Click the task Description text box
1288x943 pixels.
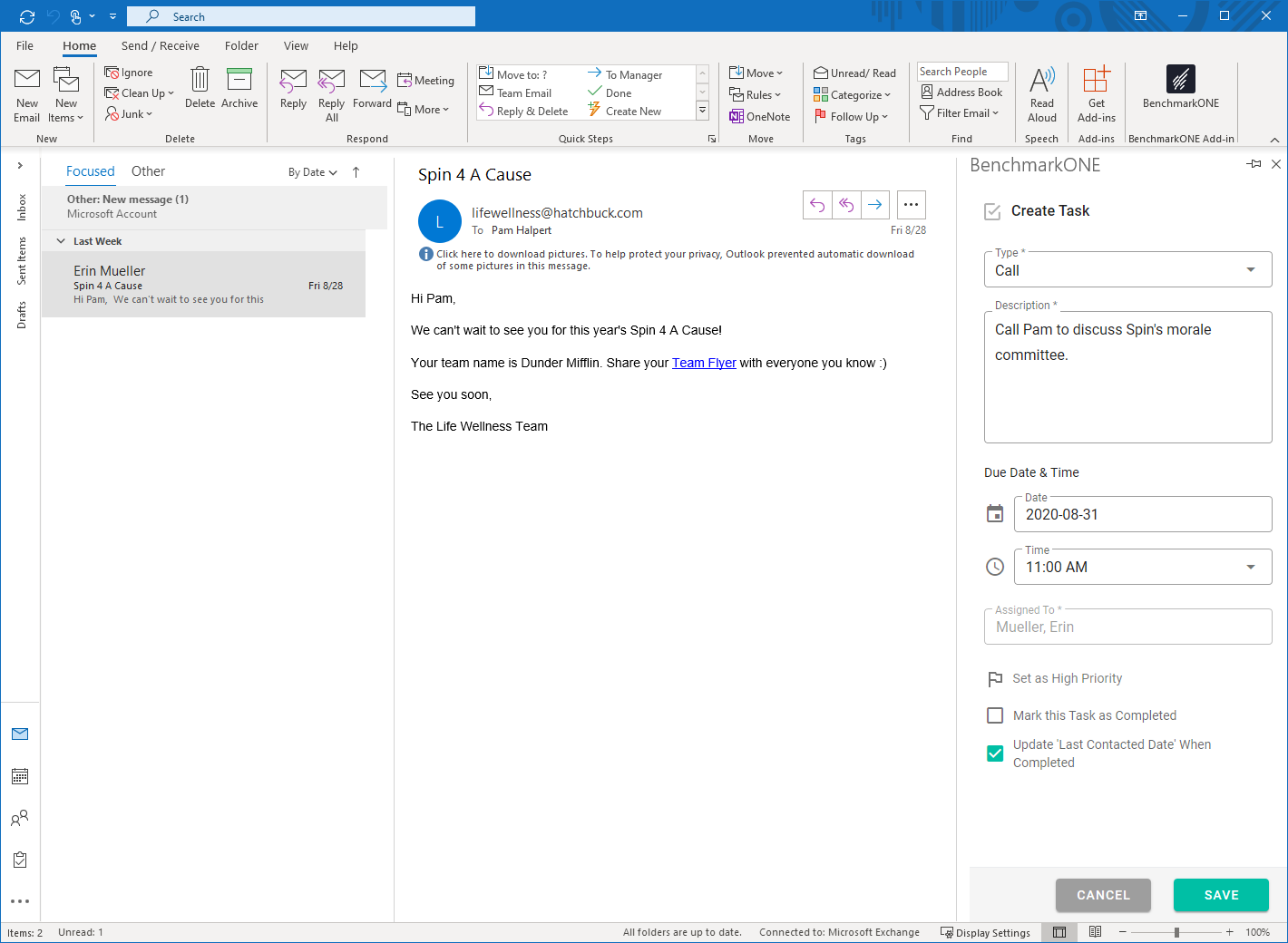[x=1128, y=377]
